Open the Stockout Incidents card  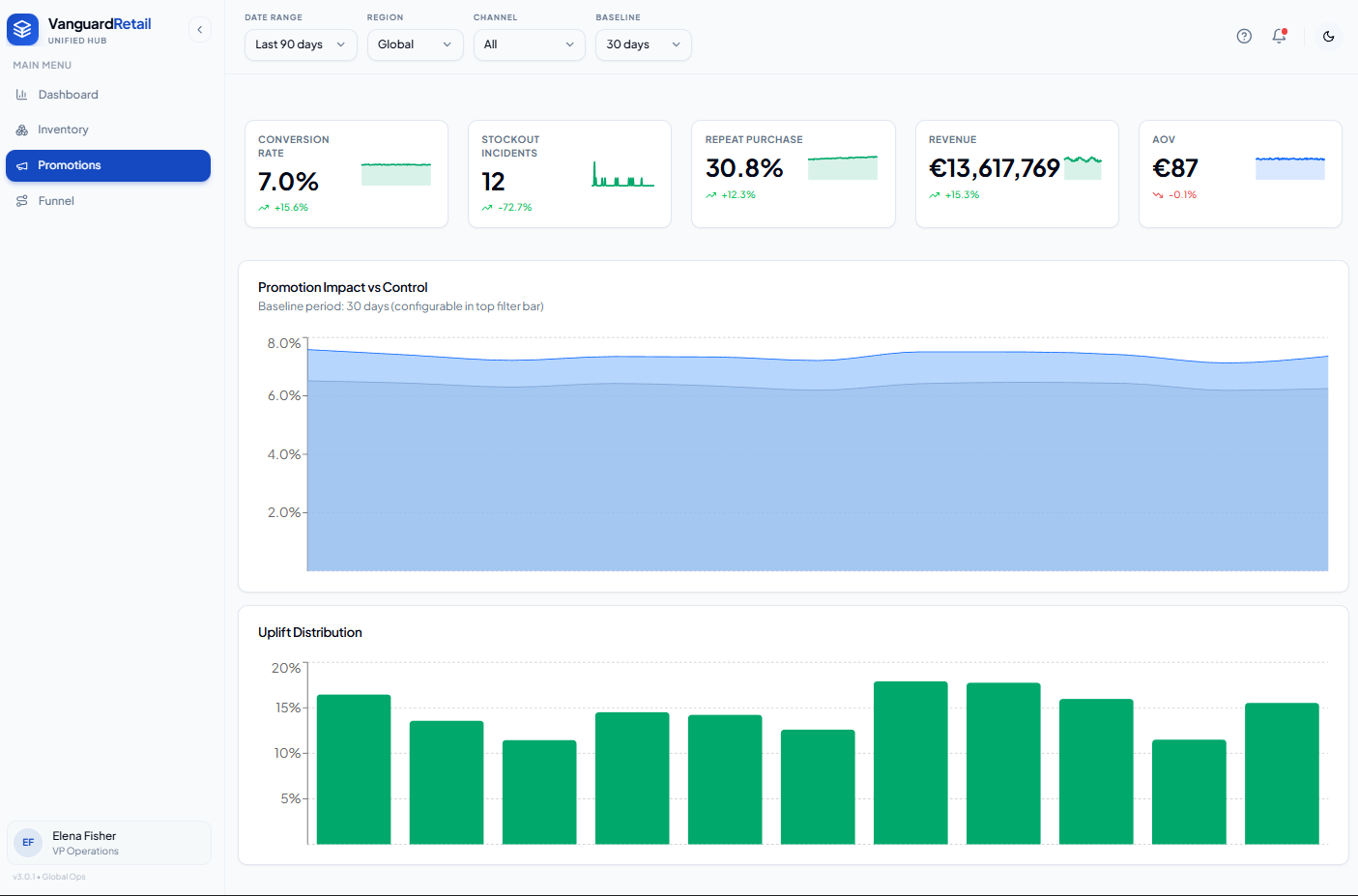click(x=569, y=174)
